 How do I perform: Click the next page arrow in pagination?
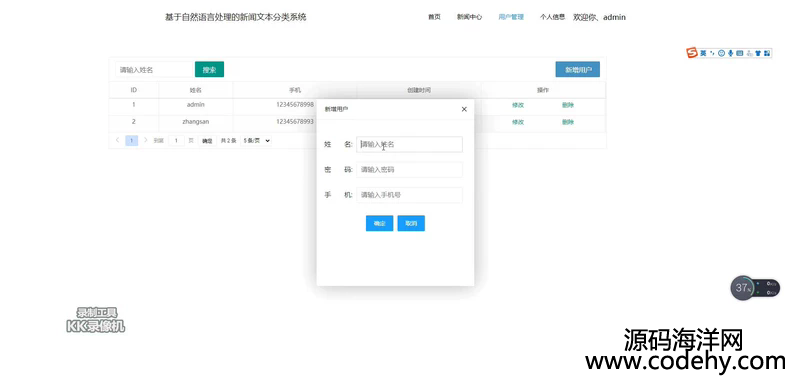[x=146, y=140]
